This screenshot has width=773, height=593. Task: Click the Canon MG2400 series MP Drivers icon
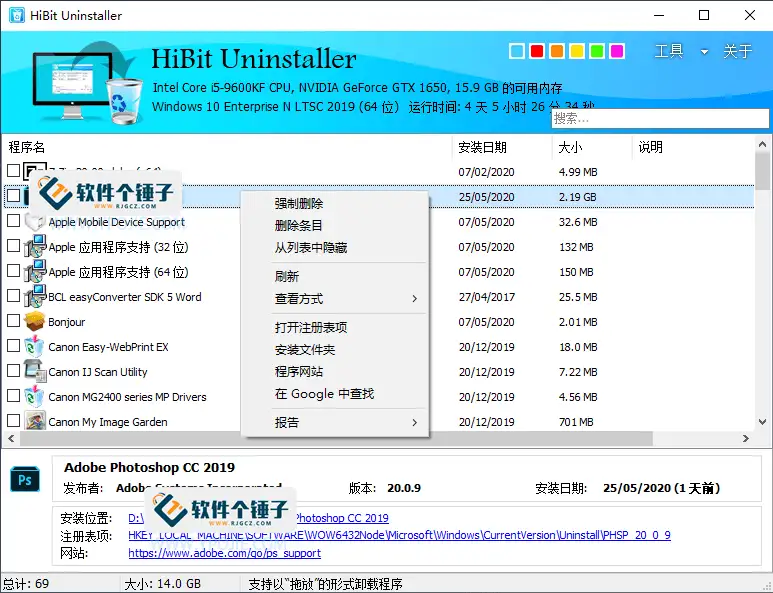pos(35,397)
